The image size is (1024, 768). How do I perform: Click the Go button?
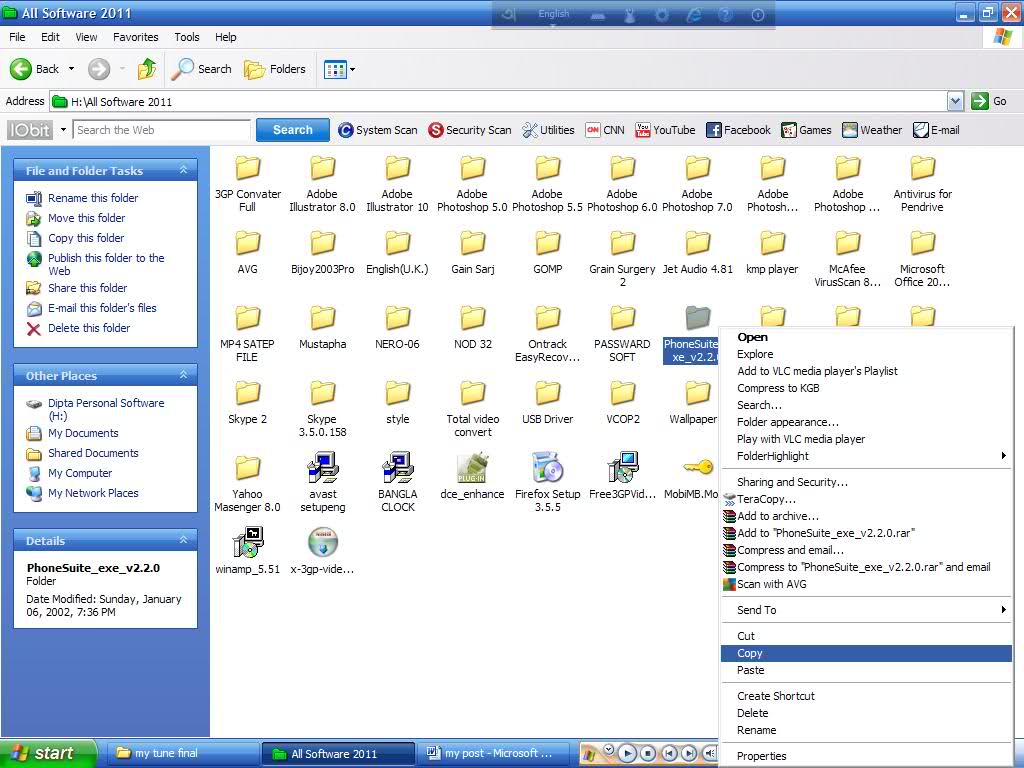coord(989,101)
